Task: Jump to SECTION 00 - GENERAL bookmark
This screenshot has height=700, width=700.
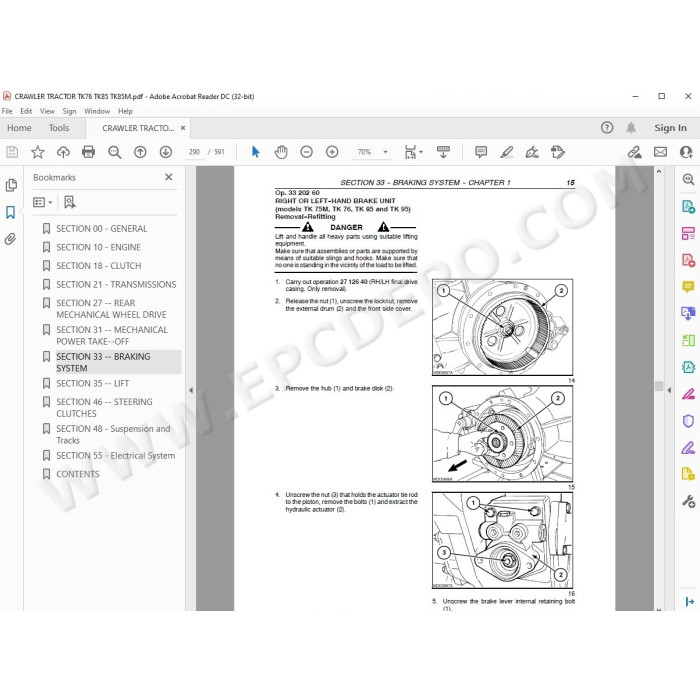Action: coord(101,229)
